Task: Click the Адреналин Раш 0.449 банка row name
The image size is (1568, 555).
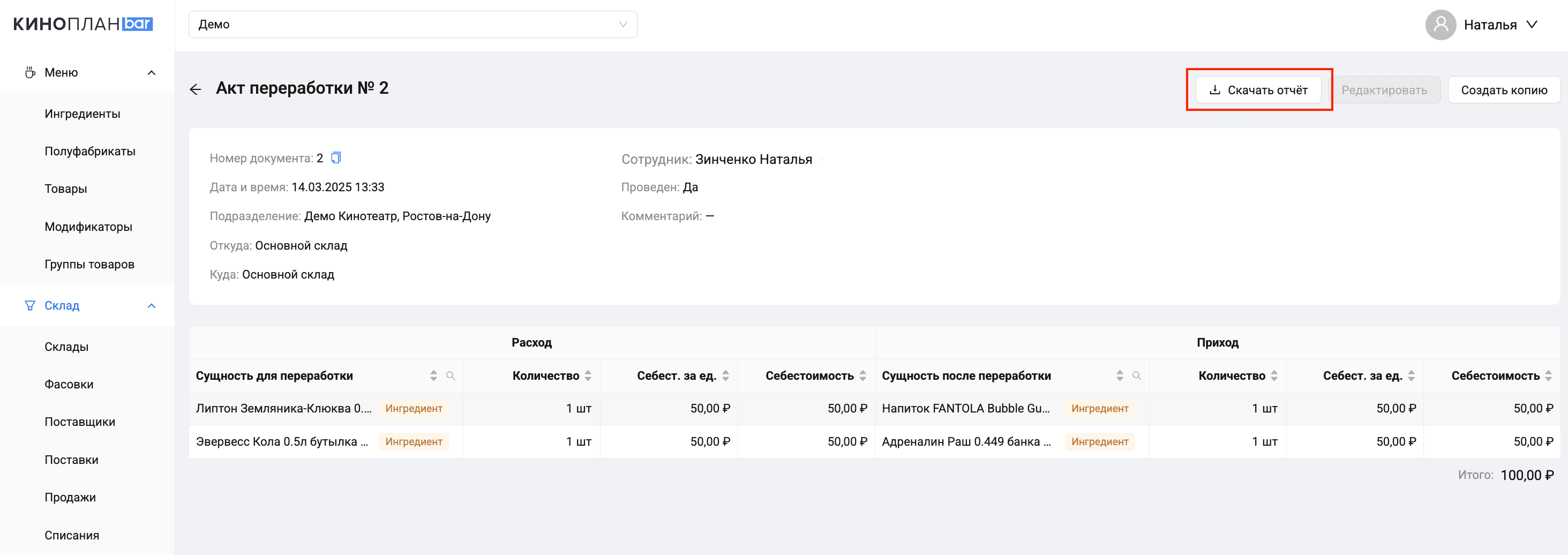Action: (x=966, y=441)
